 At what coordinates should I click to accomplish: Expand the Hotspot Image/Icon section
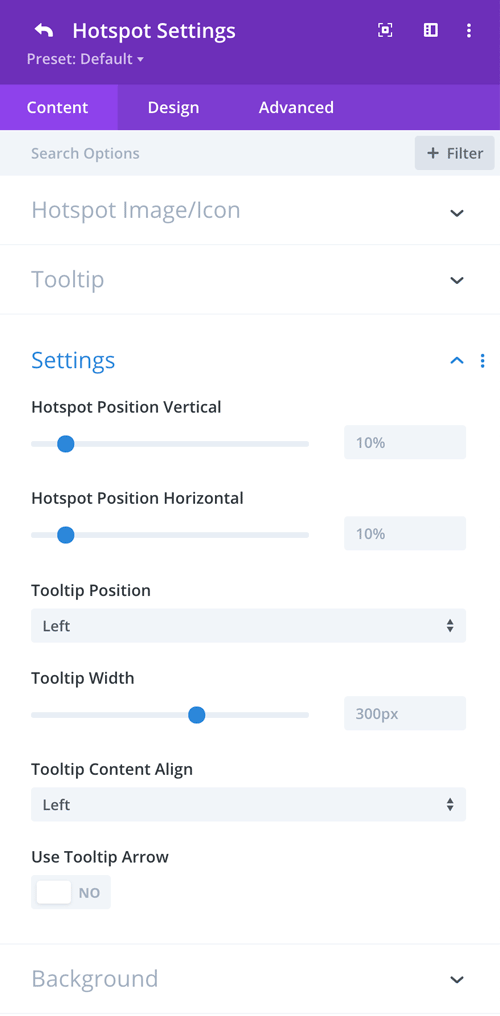(250, 210)
